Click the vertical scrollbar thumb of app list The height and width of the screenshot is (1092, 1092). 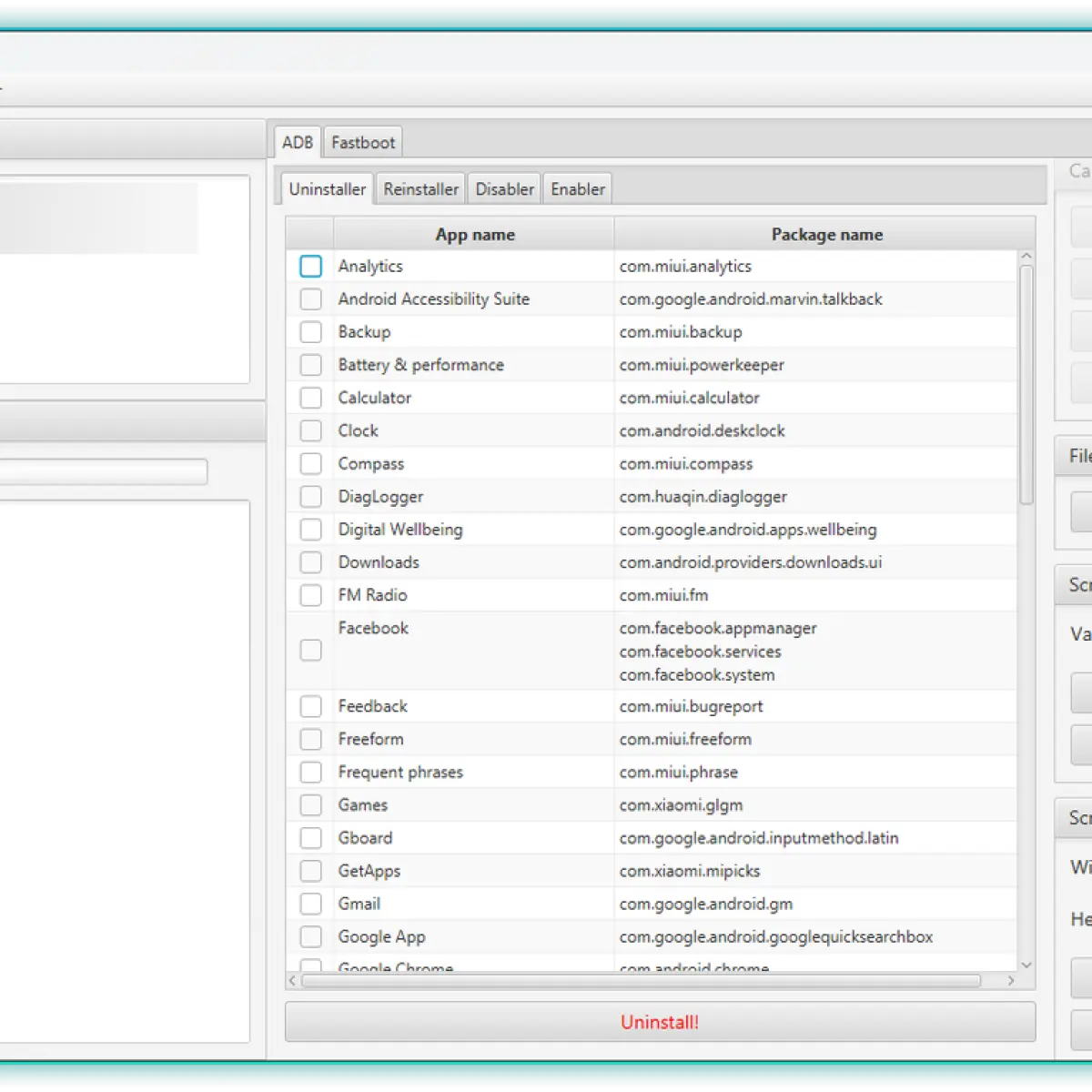coord(1026,385)
